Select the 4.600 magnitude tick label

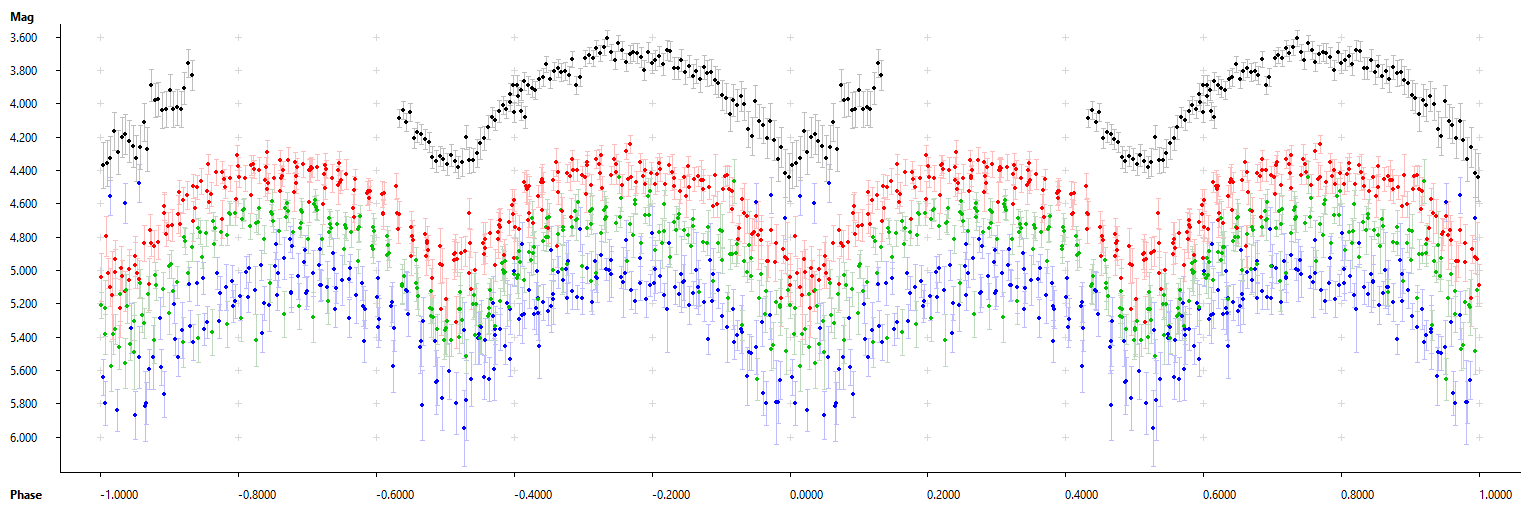[24, 204]
